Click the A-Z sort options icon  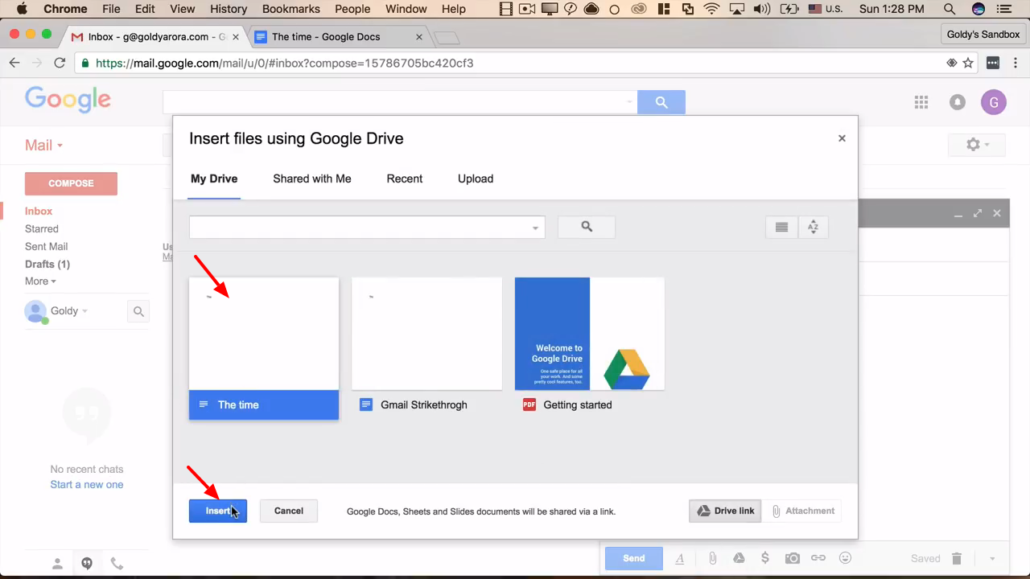(x=813, y=227)
